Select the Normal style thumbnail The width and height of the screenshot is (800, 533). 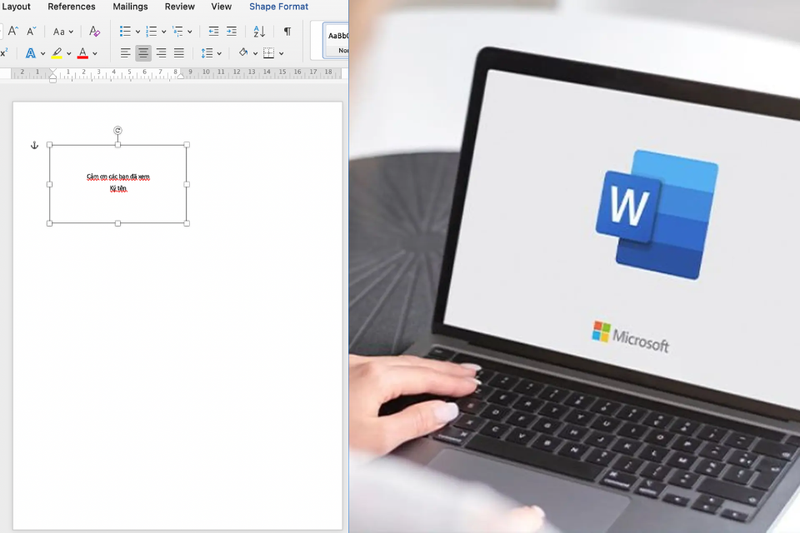[337, 40]
